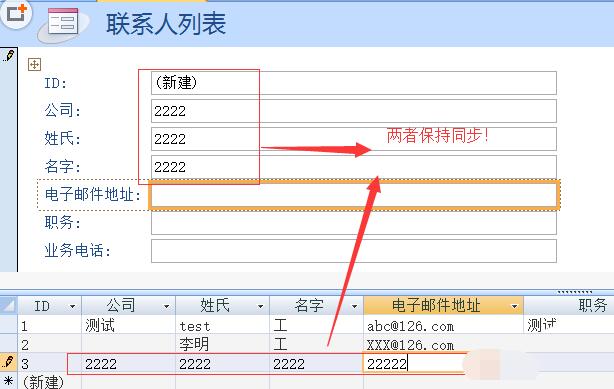Click the select-all corner of the datasheet
614x389 pixels.
(9, 306)
